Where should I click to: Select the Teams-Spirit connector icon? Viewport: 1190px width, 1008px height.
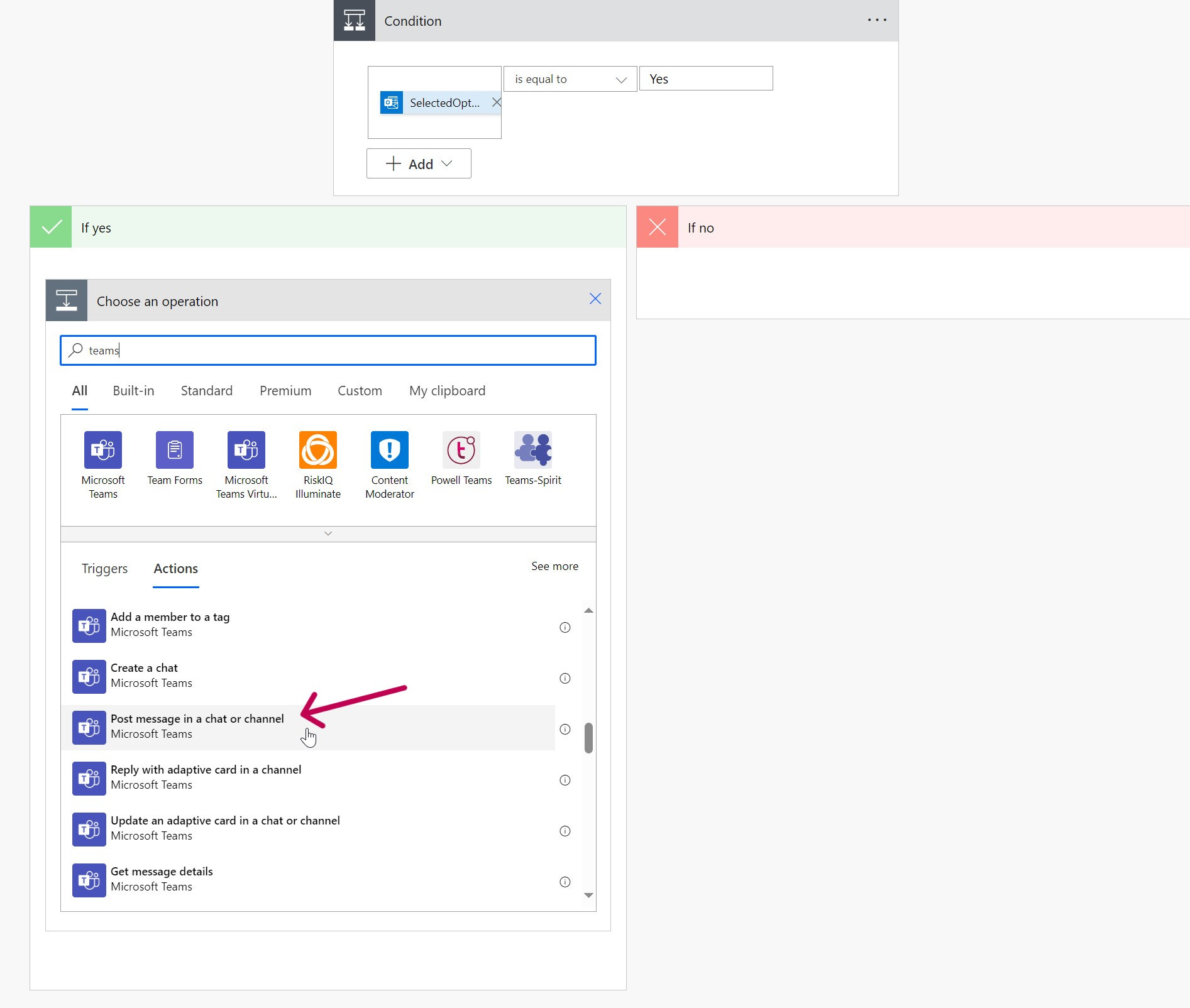coord(533,450)
